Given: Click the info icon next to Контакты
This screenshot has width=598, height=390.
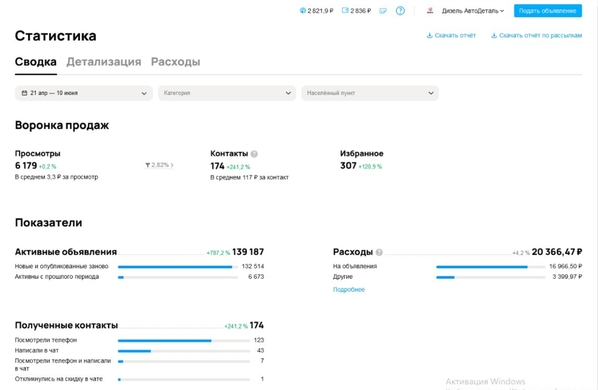Looking at the screenshot, I should point(254,154).
